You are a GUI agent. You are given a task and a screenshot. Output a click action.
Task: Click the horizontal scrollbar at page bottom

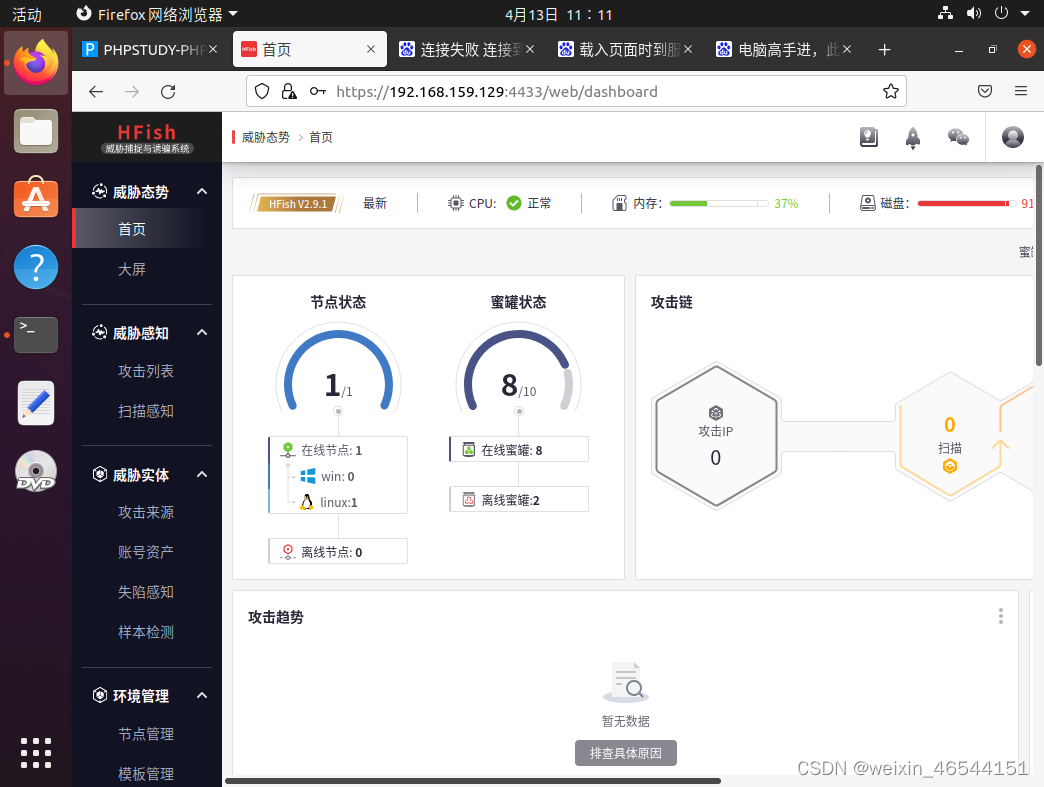click(x=473, y=781)
